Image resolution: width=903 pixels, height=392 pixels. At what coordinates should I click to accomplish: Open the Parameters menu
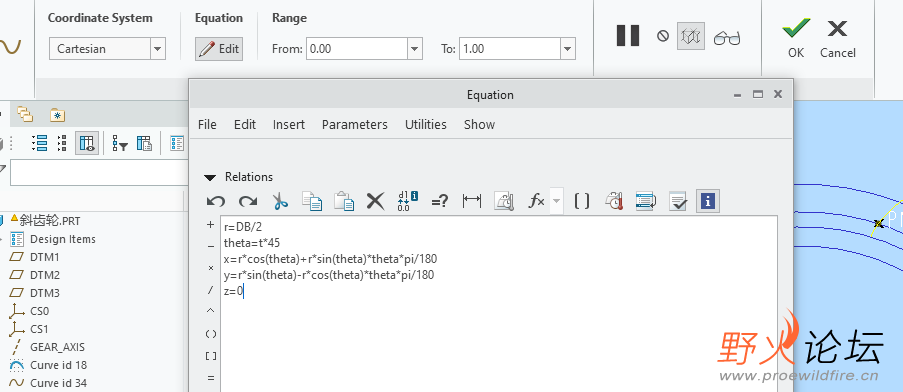coord(355,124)
